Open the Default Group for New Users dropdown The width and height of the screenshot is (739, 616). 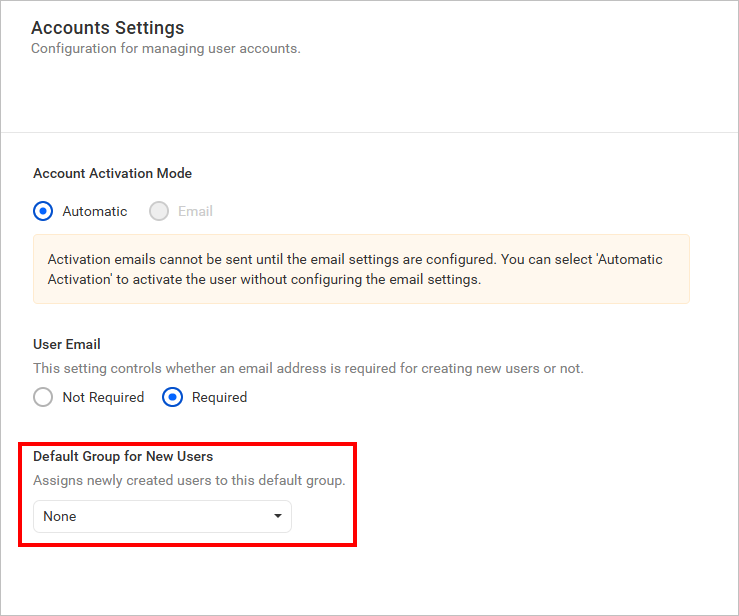162,517
